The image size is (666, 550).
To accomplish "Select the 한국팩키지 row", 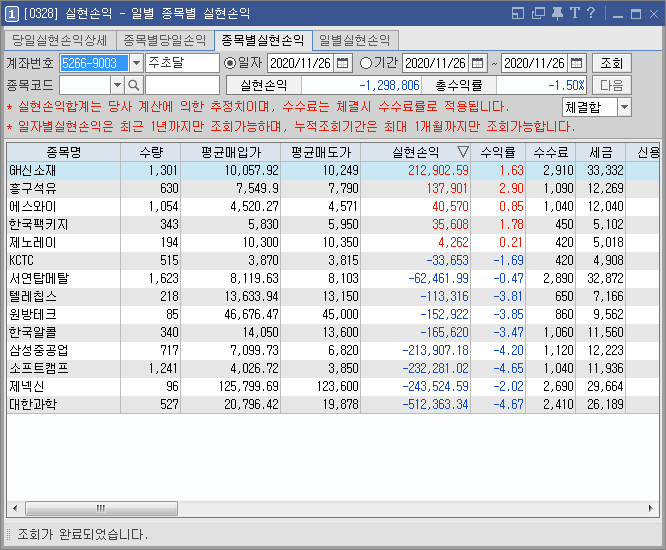I will [333, 224].
